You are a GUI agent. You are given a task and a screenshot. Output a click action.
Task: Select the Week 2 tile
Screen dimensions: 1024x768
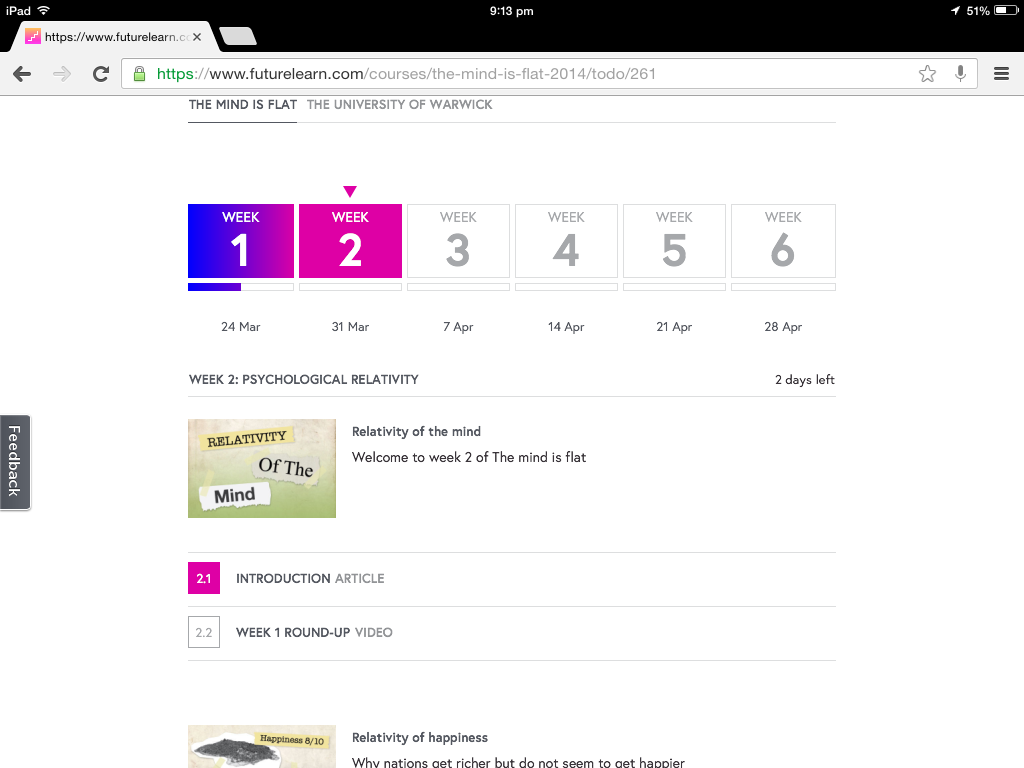[x=350, y=241]
